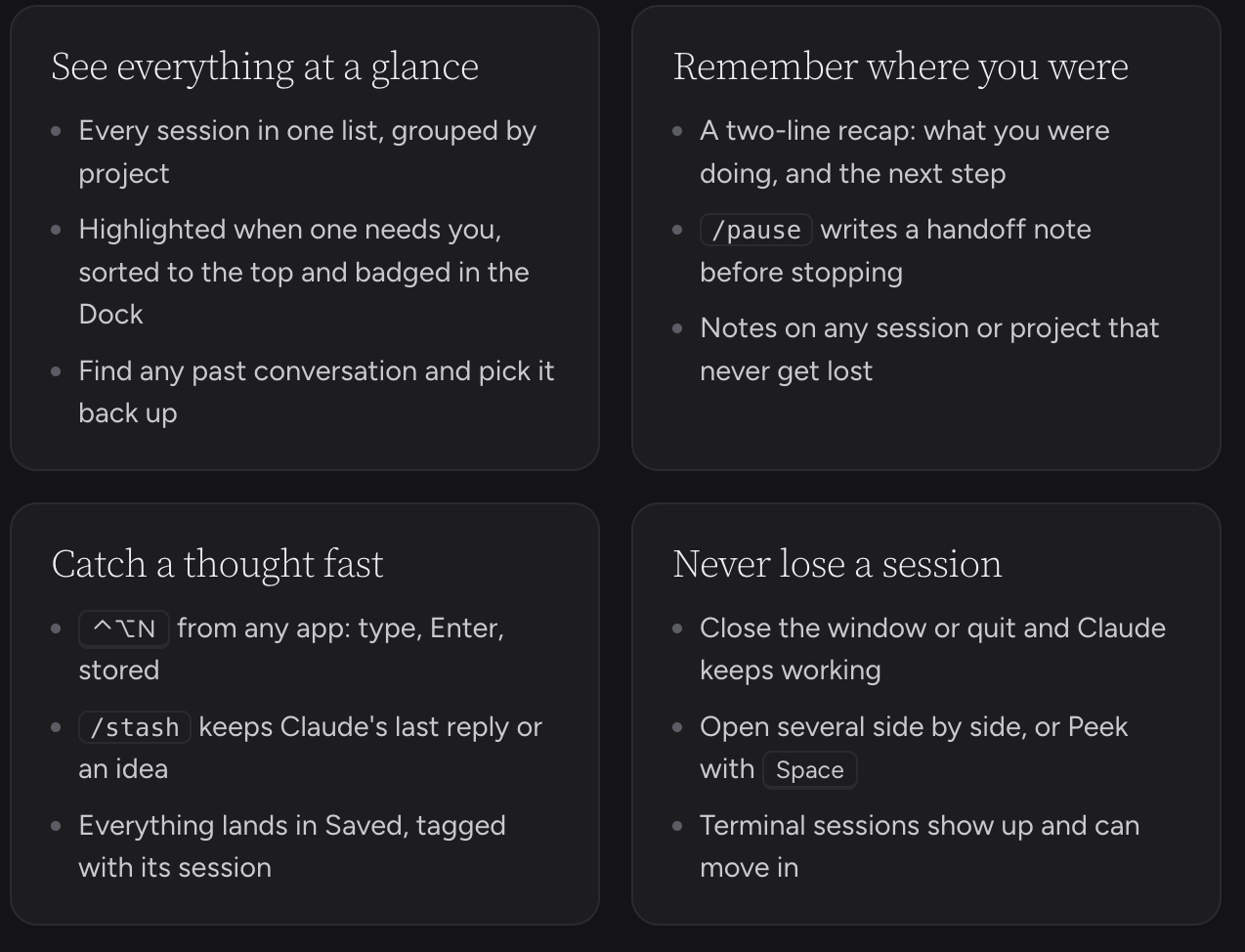
Task: Click the Space key badge
Action: click(x=809, y=769)
